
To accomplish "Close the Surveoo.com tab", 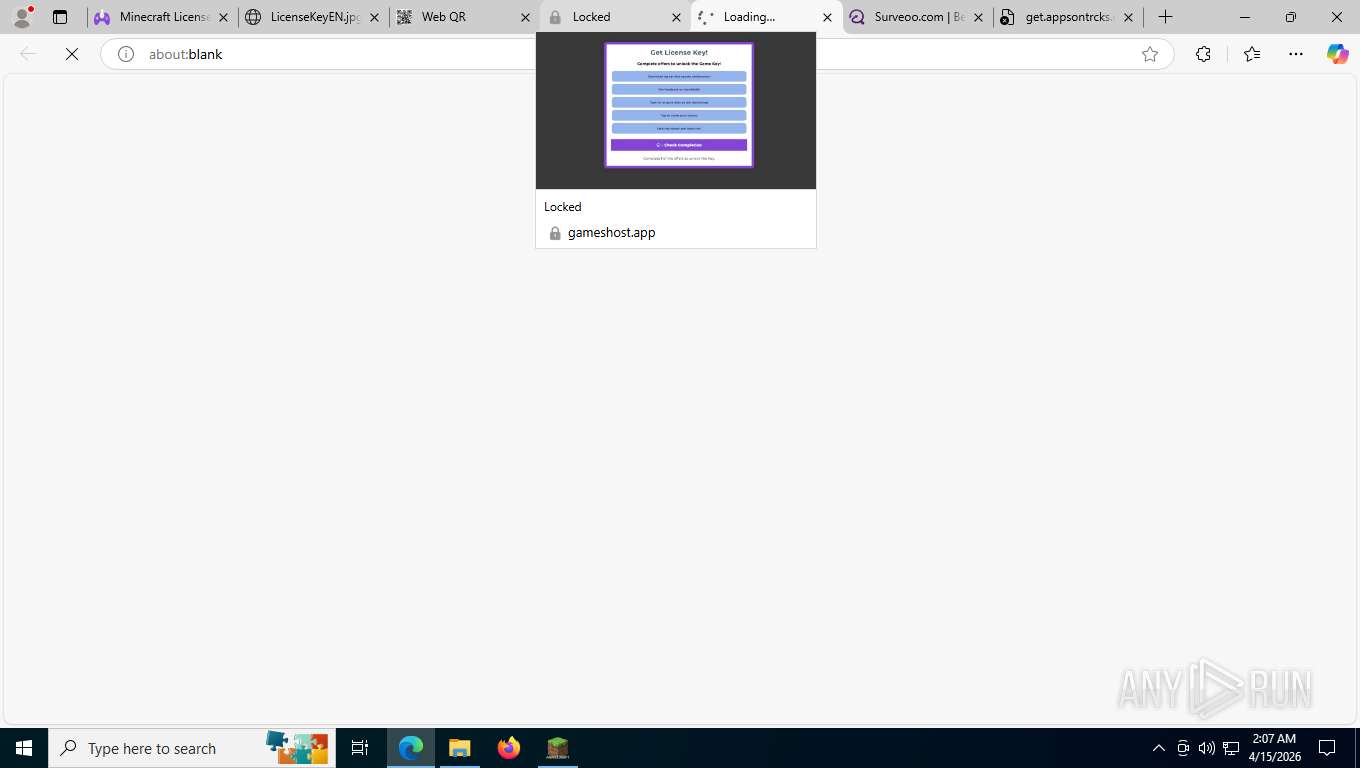I will (978, 17).
